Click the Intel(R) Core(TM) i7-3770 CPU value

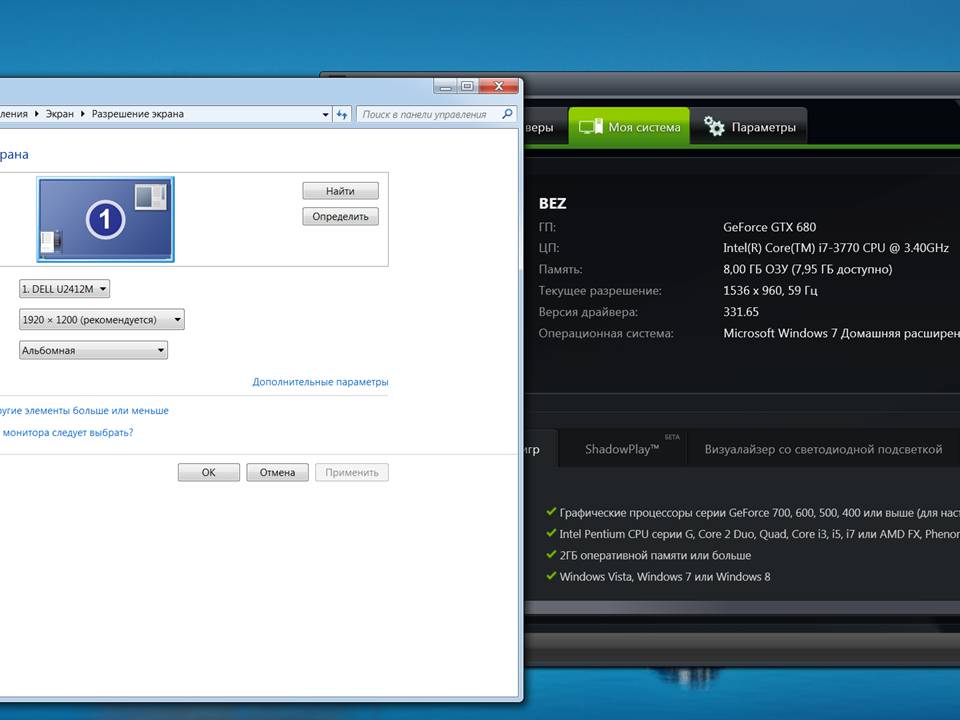836,248
